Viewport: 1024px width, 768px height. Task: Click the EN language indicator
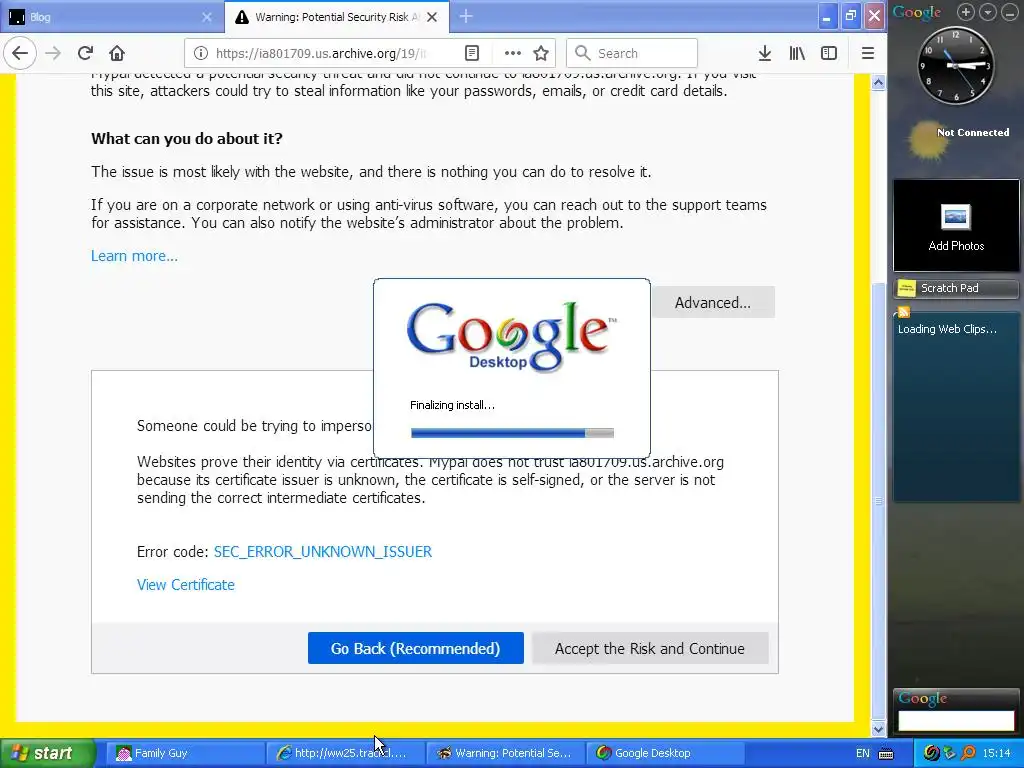[x=863, y=753]
